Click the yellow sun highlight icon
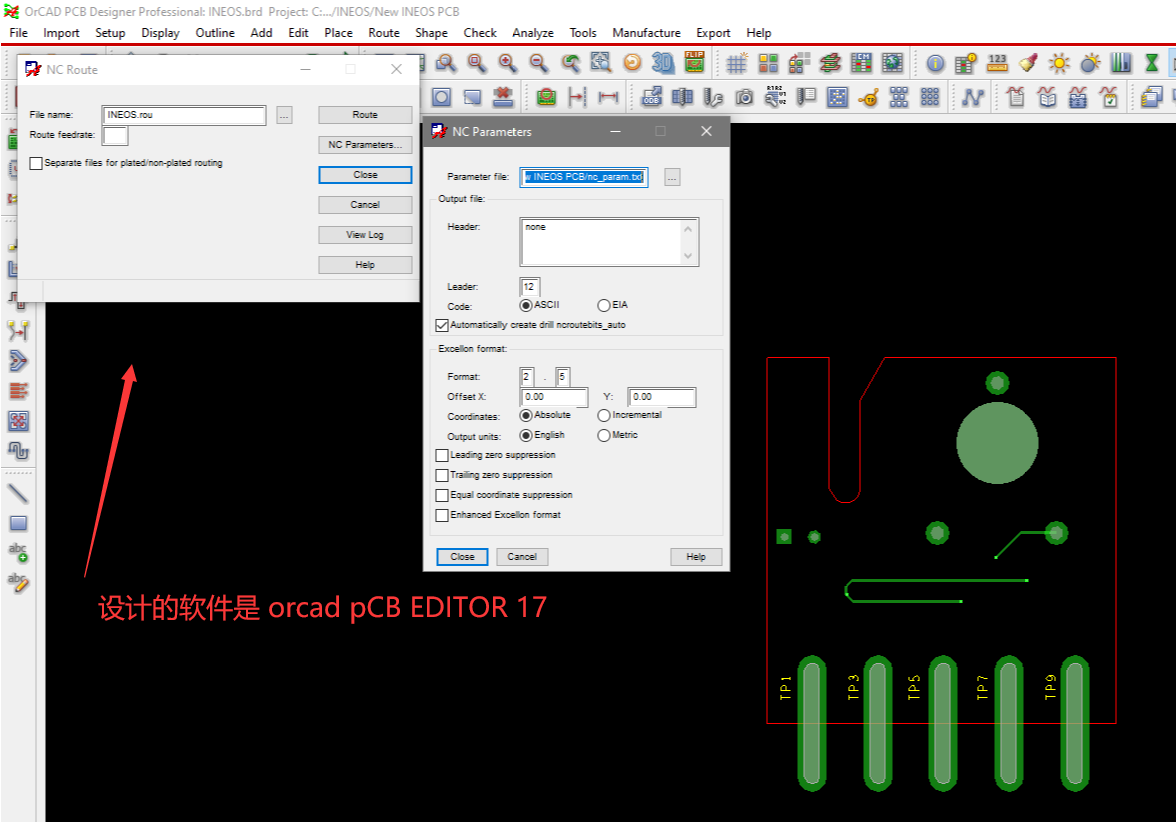The width and height of the screenshot is (1176, 822). coord(1059,63)
